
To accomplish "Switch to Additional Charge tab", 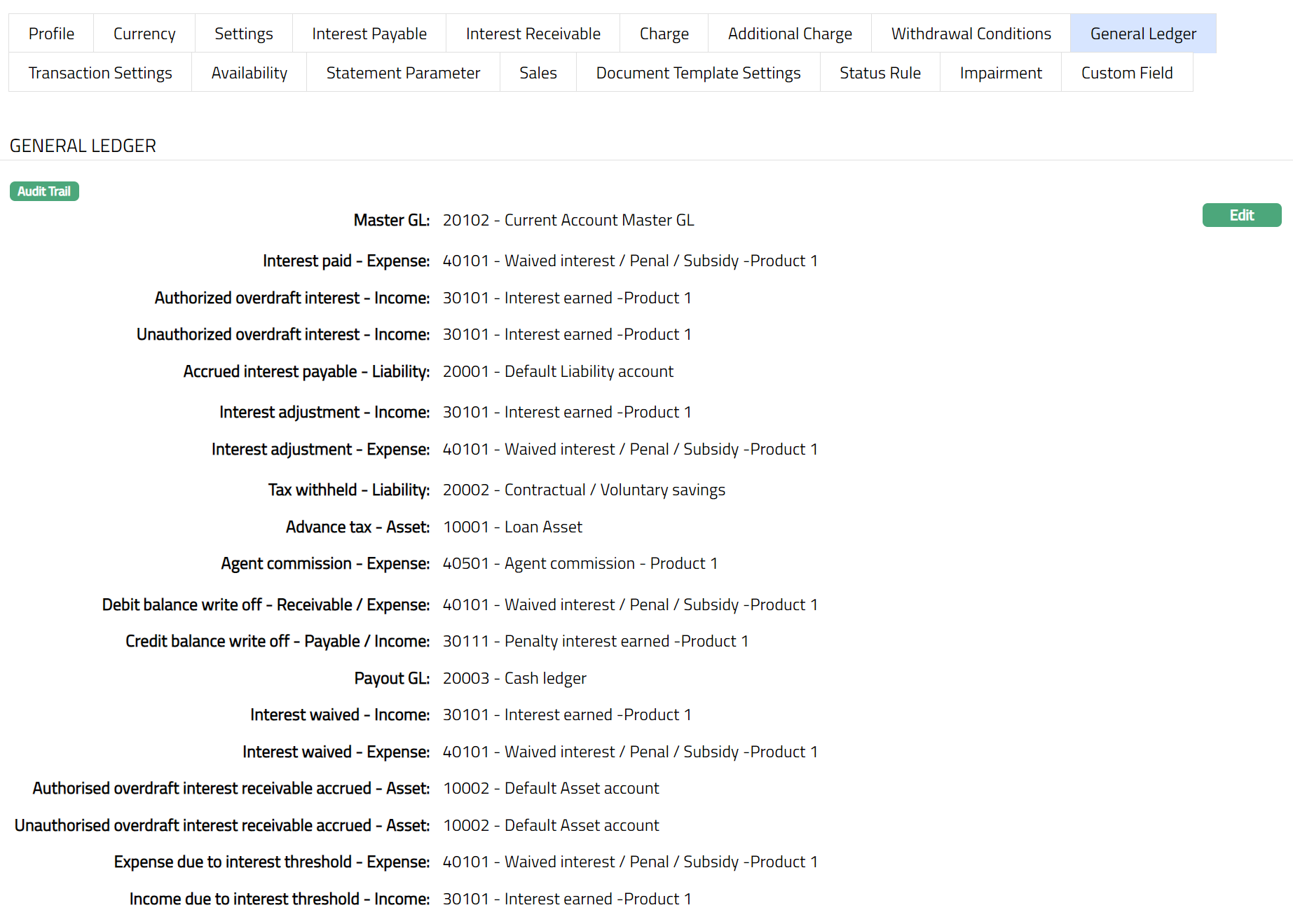I will (790, 34).
